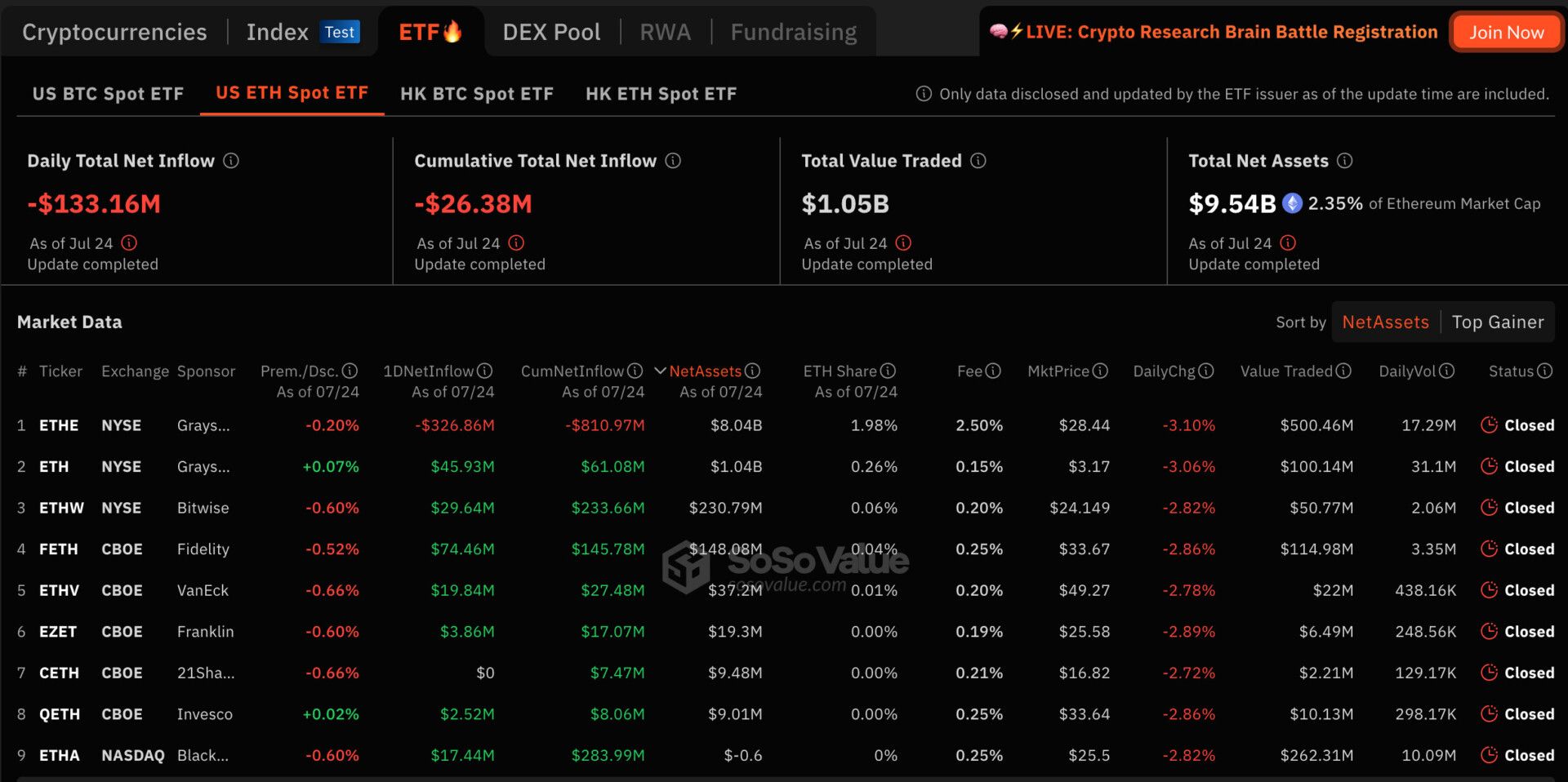Image resolution: width=1568 pixels, height=782 pixels.
Task: Click info icon next to Cumulative Total Net Inflow
Action: pos(673,161)
